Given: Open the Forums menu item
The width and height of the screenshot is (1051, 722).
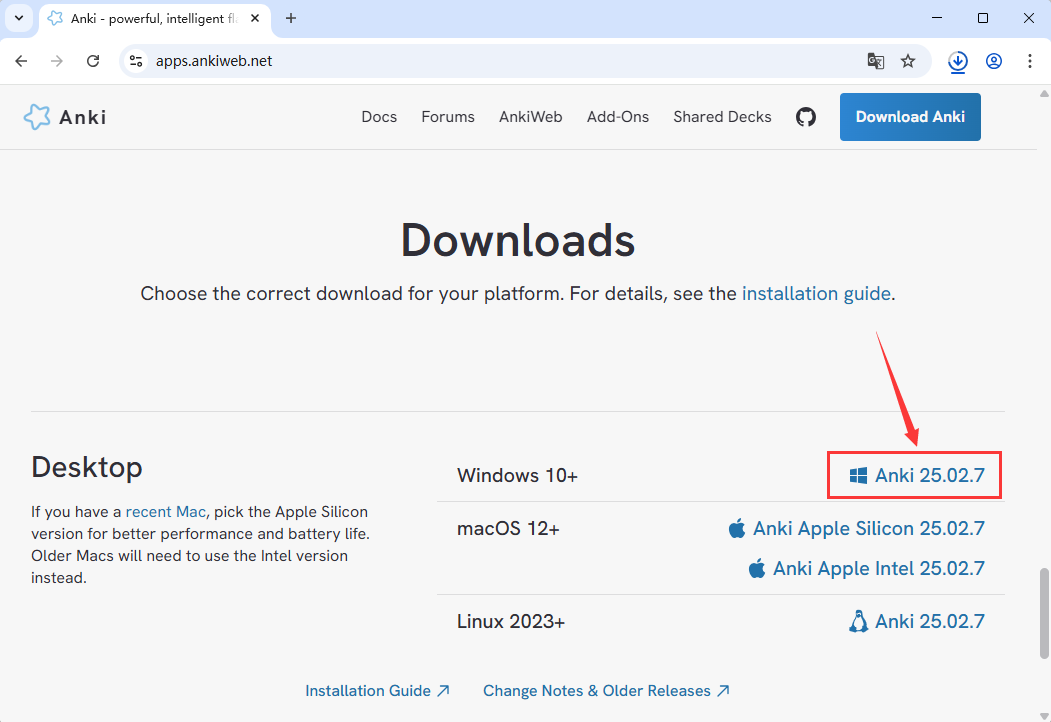Looking at the screenshot, I should pyautogui.click(x=448, y=117).
